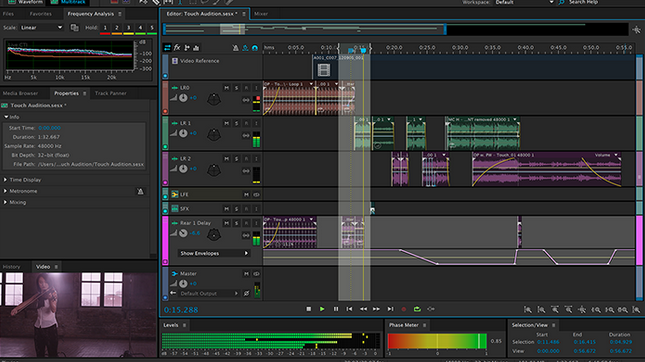The height and width of the screenshot is (362, 645).
Task: Click the Stop button in transport
Action: pos(309,309)
